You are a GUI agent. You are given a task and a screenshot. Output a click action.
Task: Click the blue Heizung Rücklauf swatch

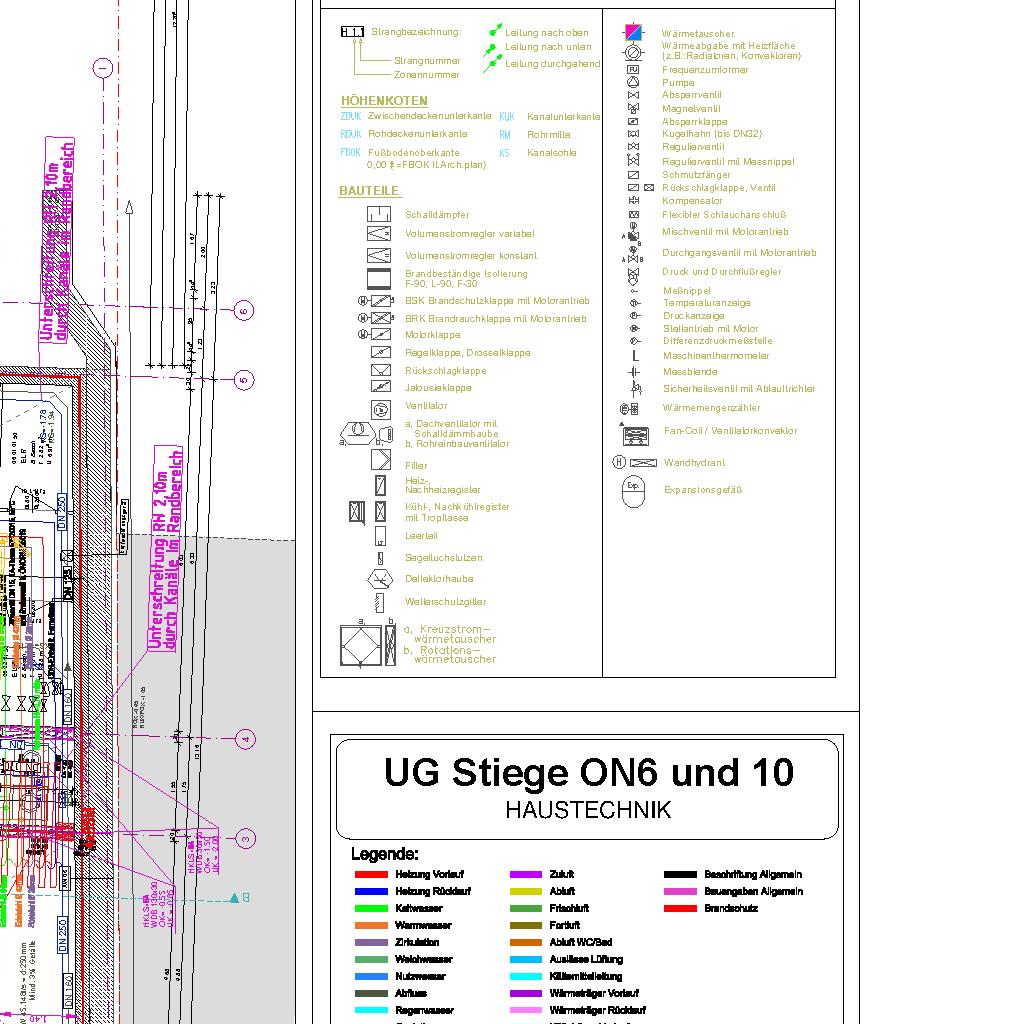pos(371,891)
